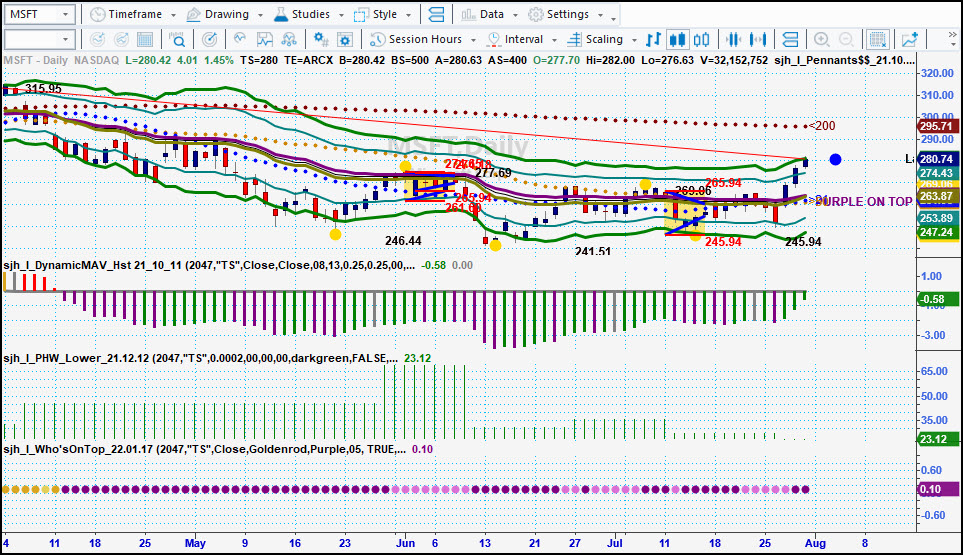The image size is (963, 555).
Task: Click the Session Hours clock icon
Action: 377,39
